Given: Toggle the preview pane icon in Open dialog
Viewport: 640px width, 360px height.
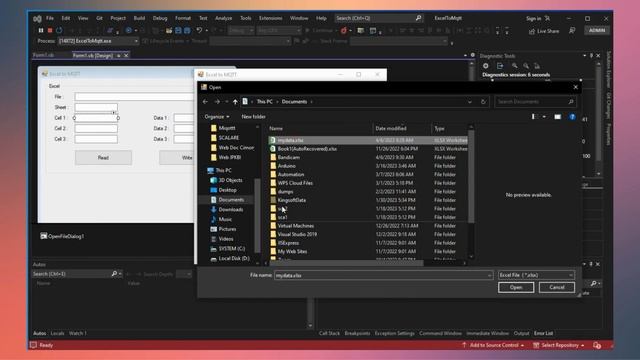Looking at the screenshot, I should [557, 117].
